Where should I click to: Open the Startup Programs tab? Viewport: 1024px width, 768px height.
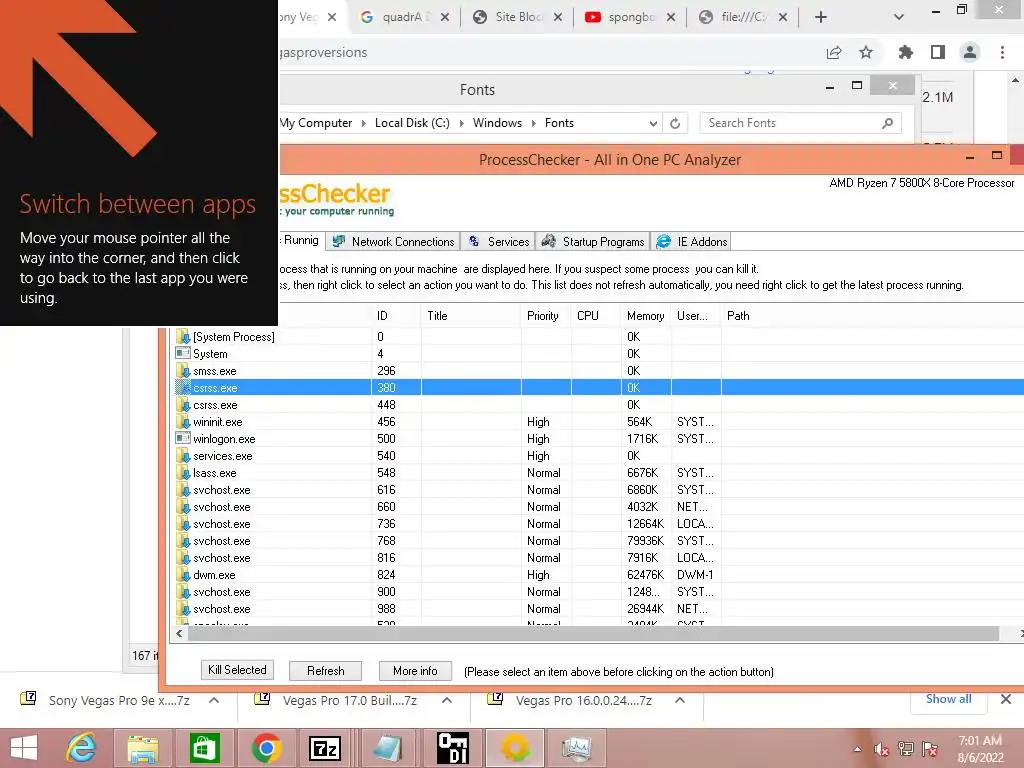593,242
